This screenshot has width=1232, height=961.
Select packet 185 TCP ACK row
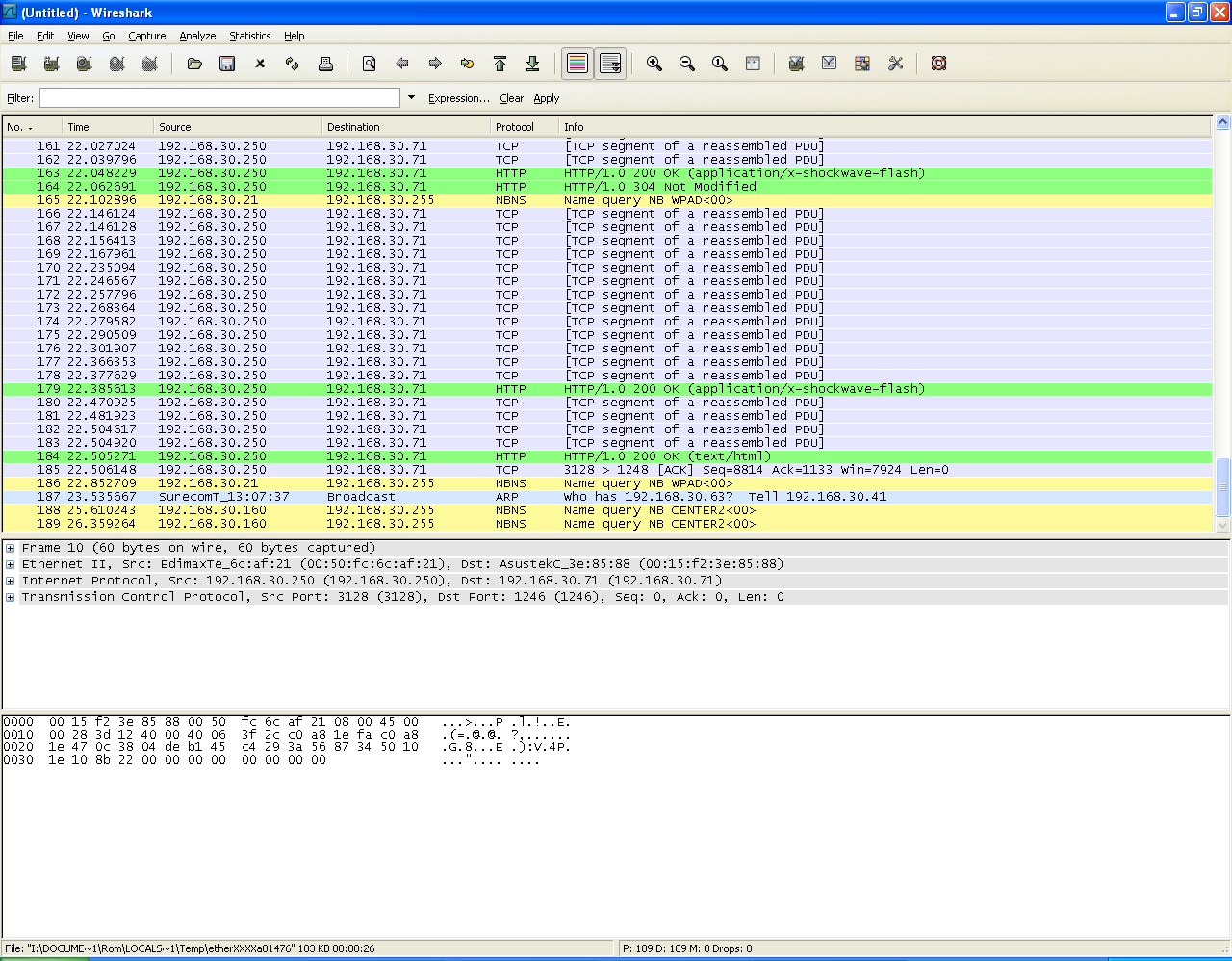click(607, 470)
